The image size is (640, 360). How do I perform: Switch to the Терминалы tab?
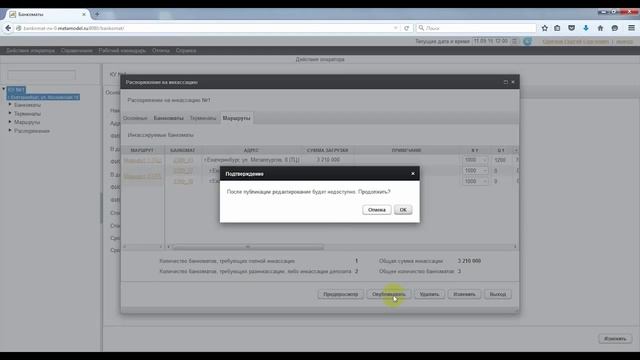(x=203, y=118)
